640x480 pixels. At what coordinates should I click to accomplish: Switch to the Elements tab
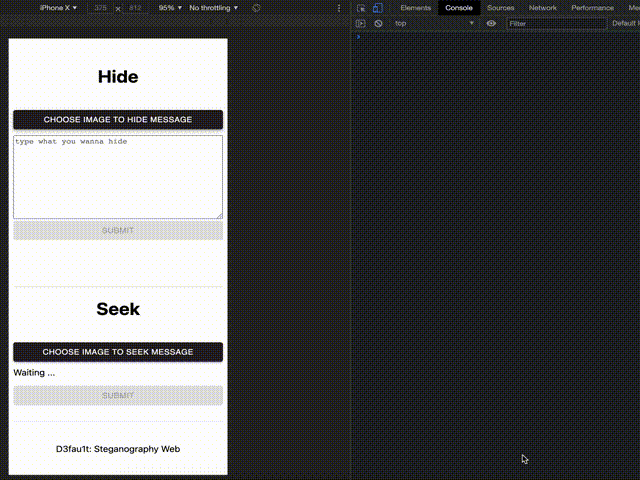(415, 8)
